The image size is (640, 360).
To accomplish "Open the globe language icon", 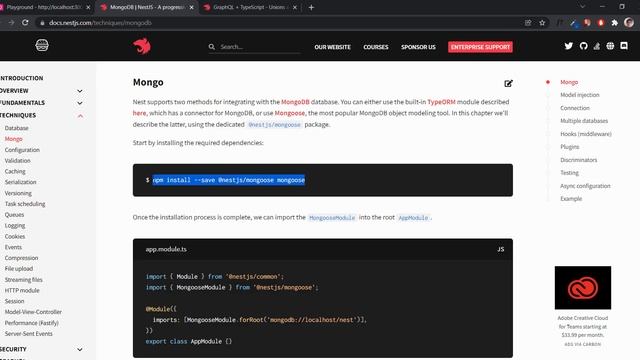I will [x=610, y=46].
